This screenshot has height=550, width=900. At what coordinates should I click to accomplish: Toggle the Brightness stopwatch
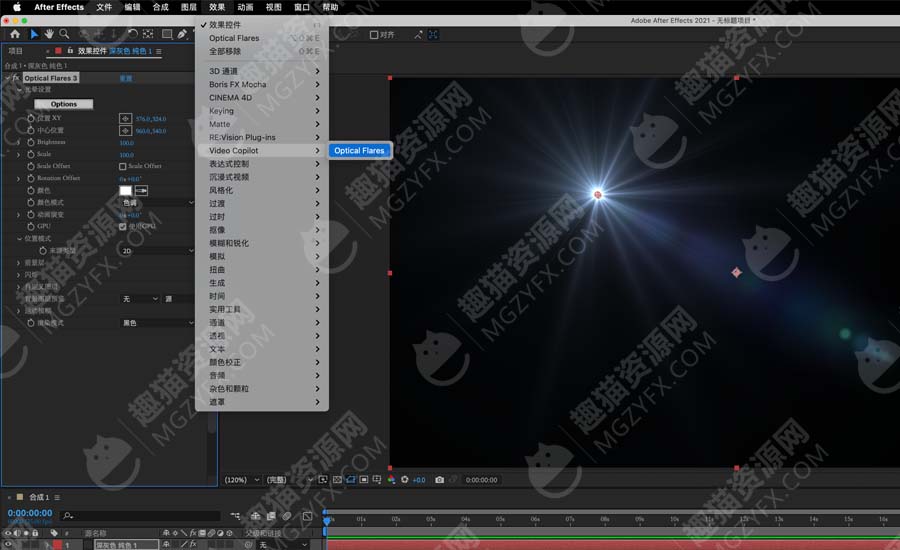31,142
